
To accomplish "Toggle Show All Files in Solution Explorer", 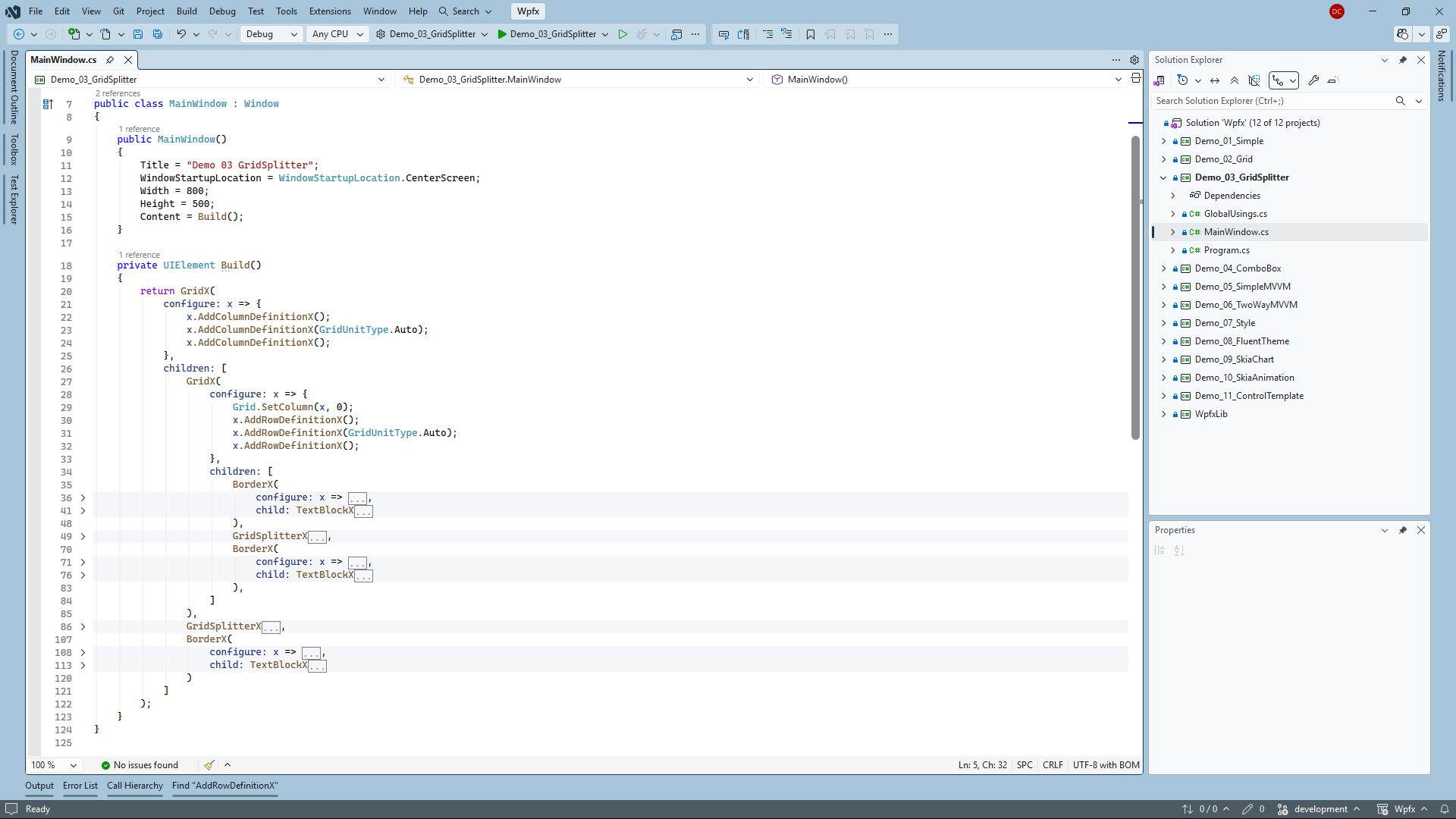I will click(x=1254, y=80).
